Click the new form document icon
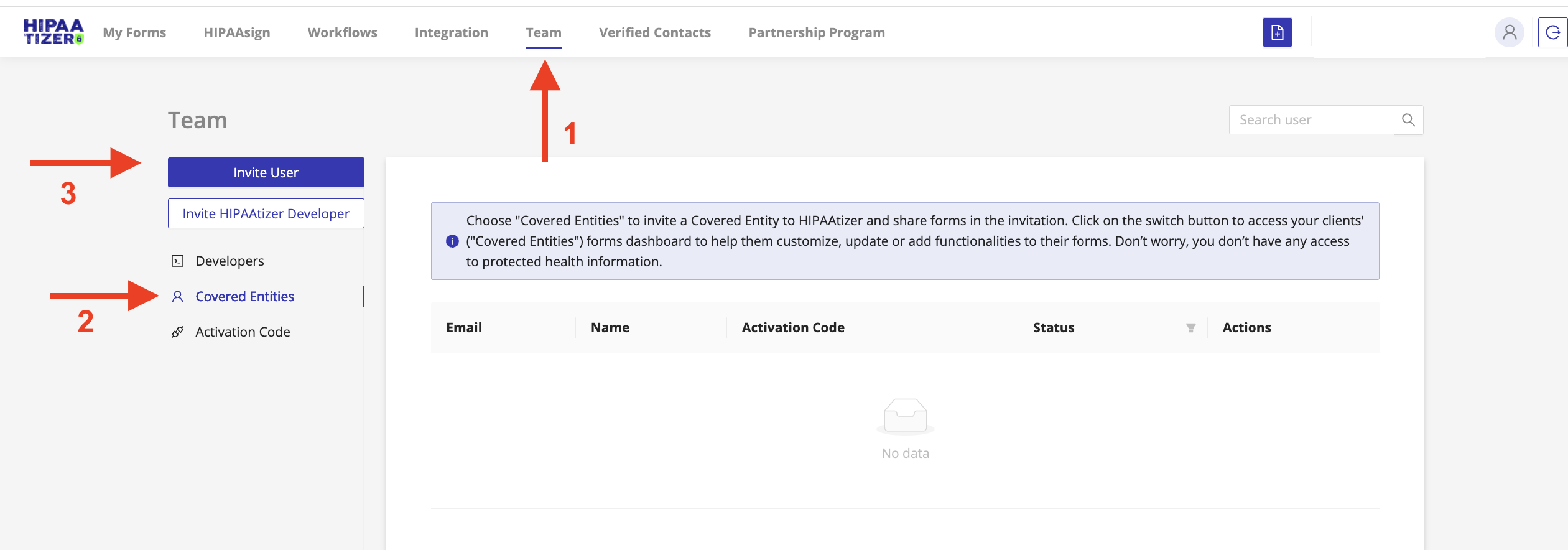 coord(1277,32)
